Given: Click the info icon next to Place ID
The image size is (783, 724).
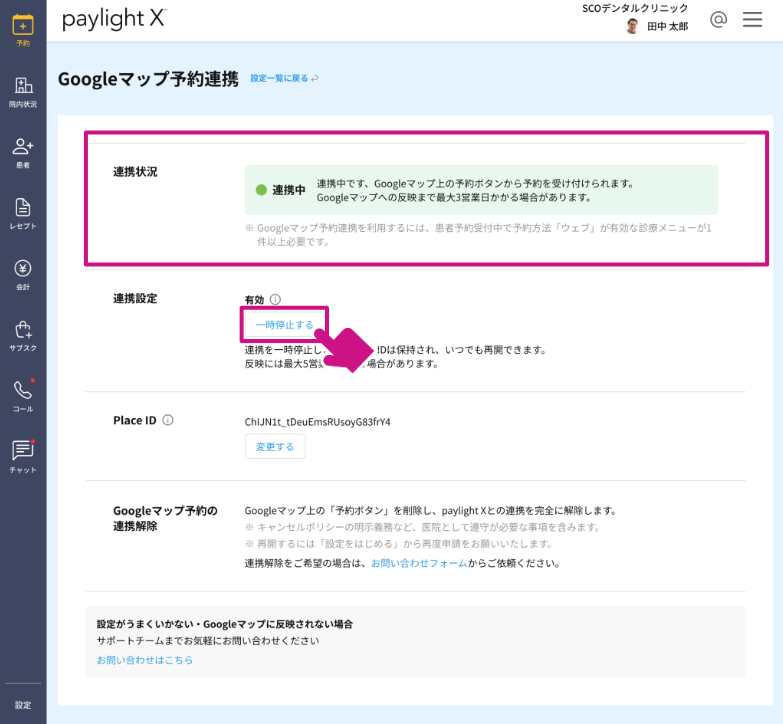Looking at the screenshot, I should click(168, 420).
